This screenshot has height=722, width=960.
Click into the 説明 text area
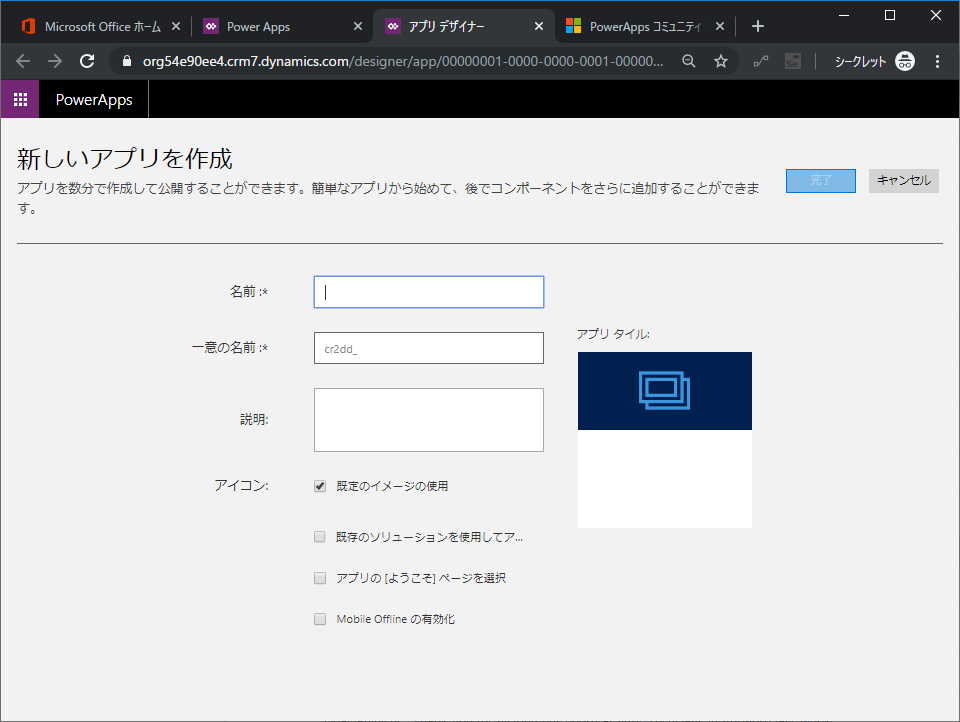(429, 420)
